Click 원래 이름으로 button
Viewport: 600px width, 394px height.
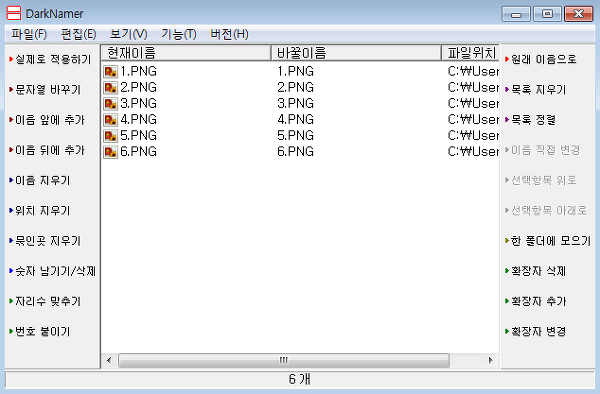pos(541,59)
